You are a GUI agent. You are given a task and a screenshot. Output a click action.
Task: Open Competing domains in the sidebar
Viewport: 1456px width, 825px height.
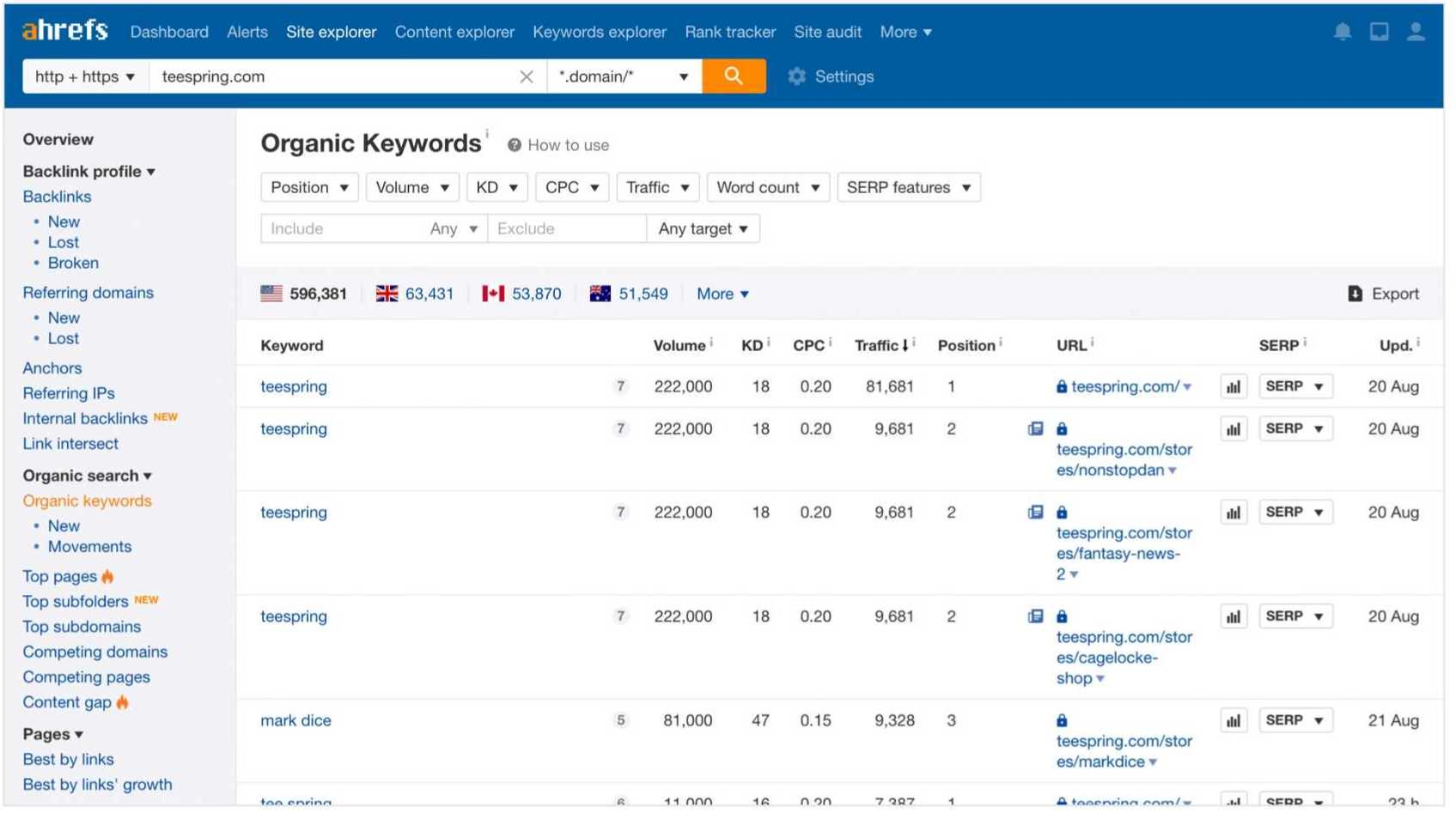point(95,654)
